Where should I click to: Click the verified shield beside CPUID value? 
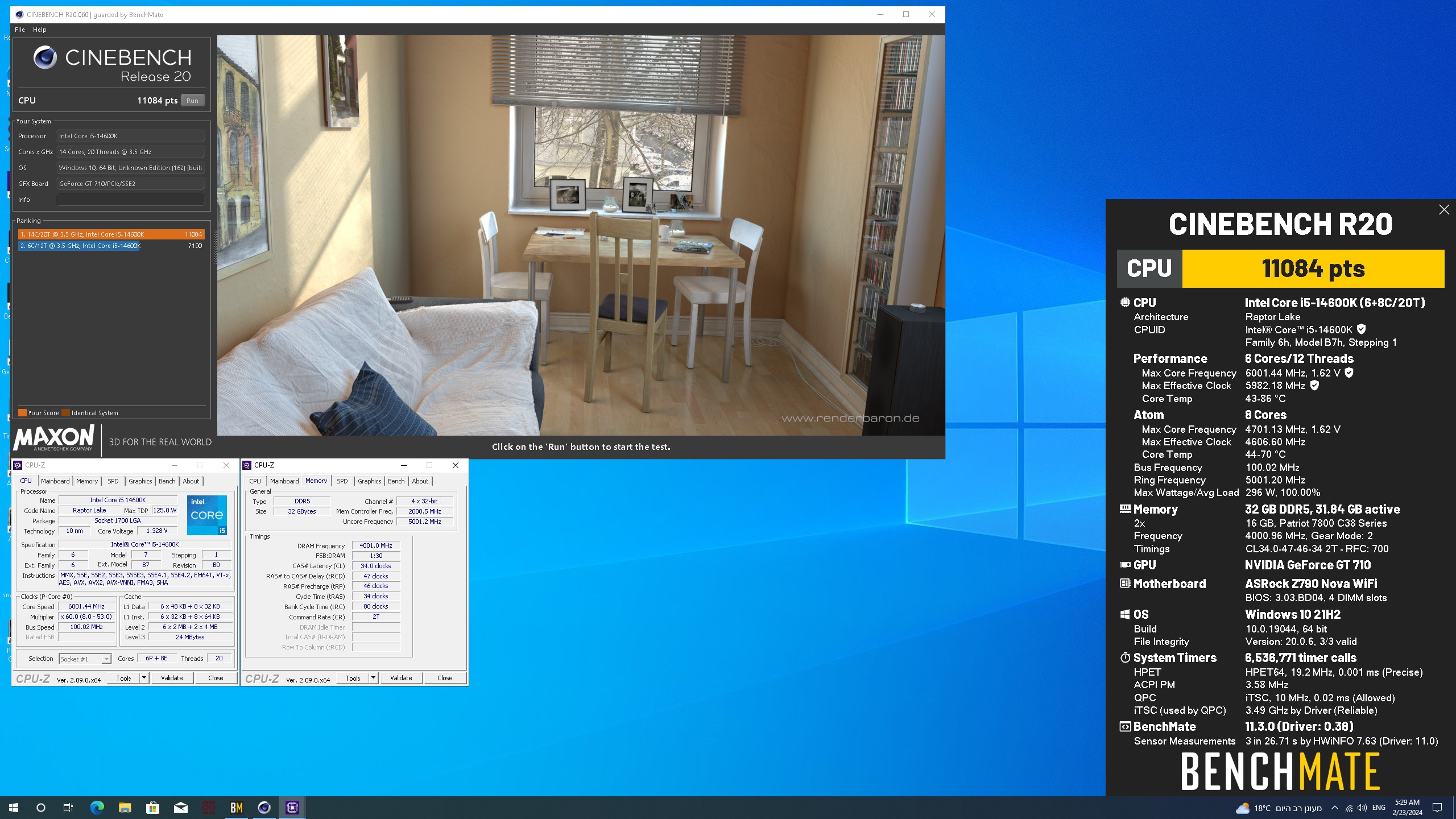pos(1362,329)
